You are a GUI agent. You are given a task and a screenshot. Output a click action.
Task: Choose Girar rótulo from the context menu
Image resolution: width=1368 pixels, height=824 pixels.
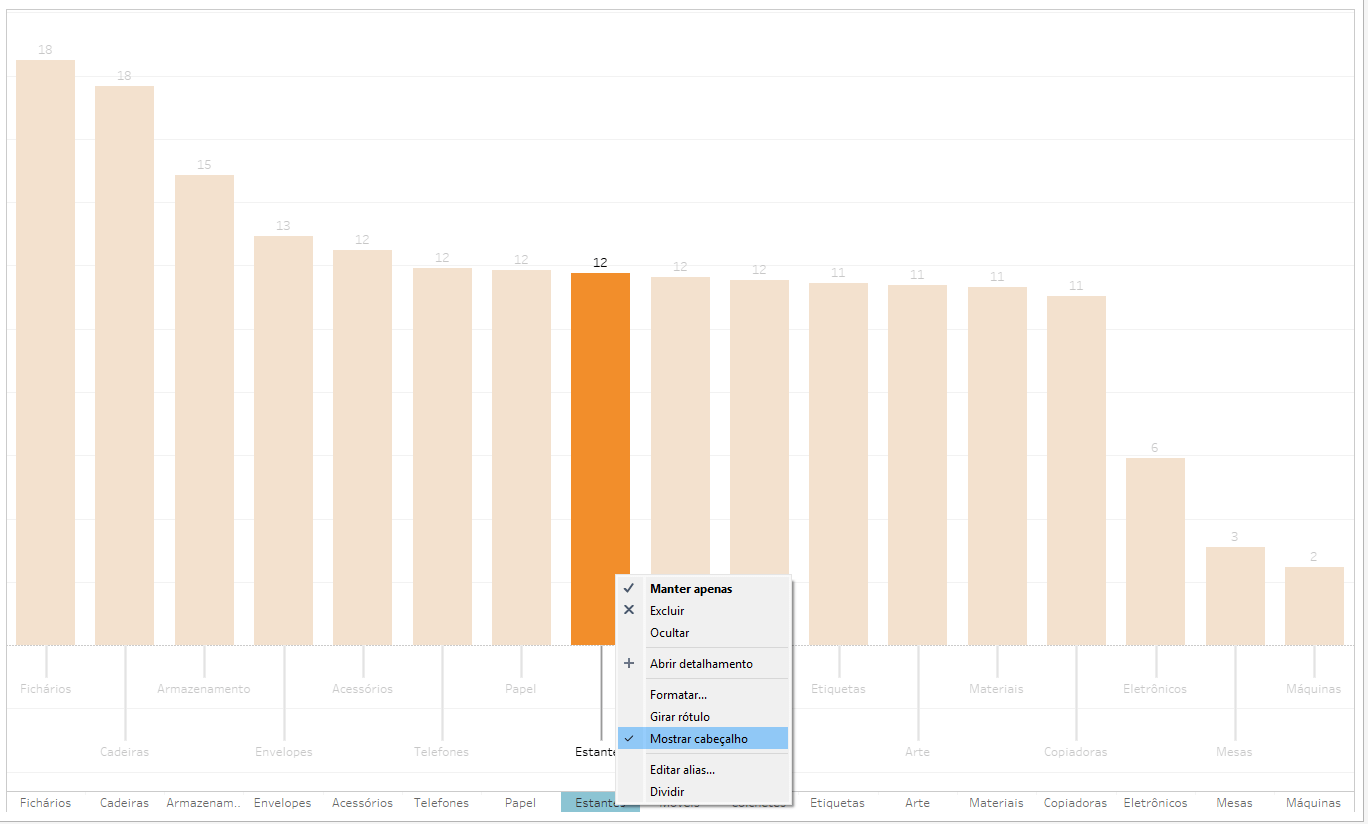point(679,717)
